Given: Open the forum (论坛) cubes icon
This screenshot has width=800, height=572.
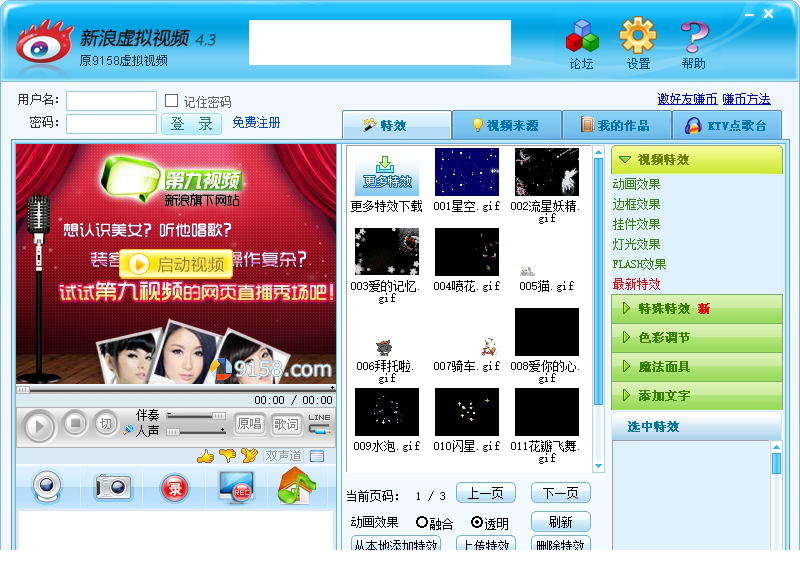Looking at the screenshot, I should tap(582, 36).
